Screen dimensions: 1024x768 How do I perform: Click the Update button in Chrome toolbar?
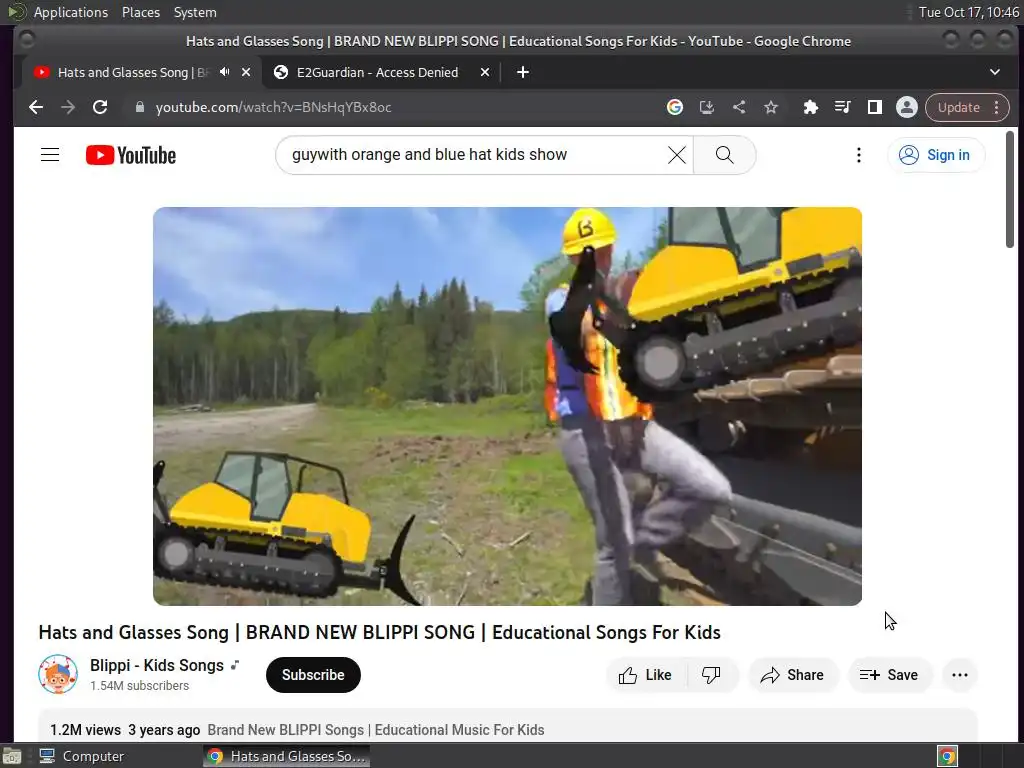tap(959, 107)
